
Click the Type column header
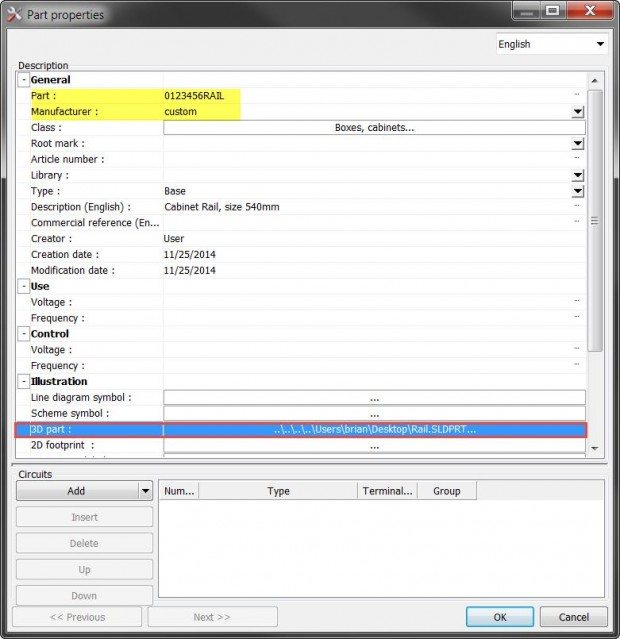[x=278, y=491]
